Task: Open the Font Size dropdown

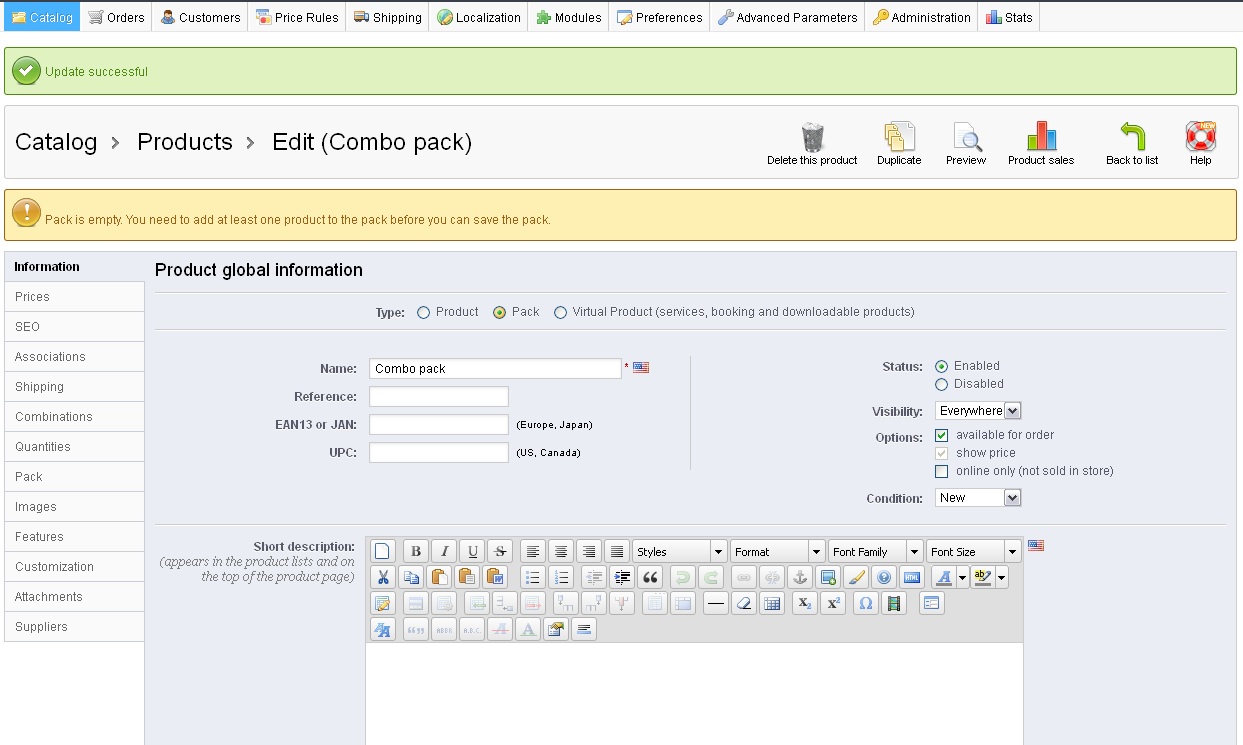Action: [974, 552]
